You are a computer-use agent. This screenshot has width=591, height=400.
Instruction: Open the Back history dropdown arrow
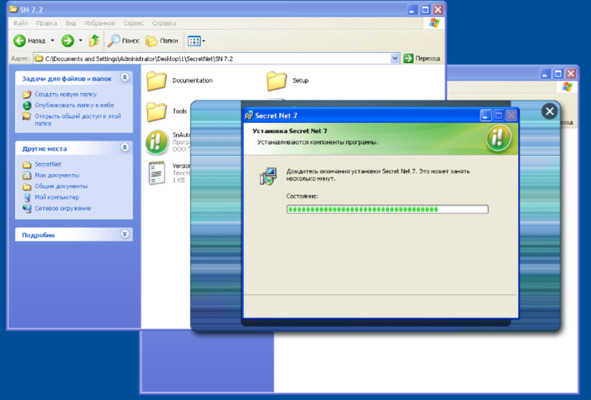pos(52,40)
